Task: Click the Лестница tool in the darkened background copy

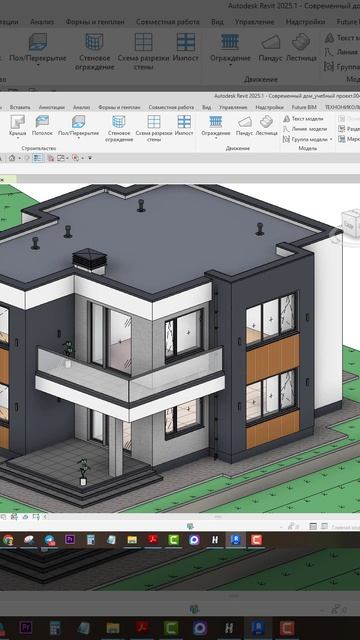Action: [x=301, y=48]
